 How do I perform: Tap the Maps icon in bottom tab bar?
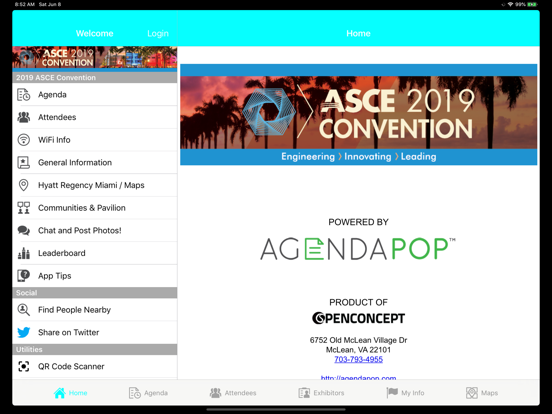[x=472, y=393]
